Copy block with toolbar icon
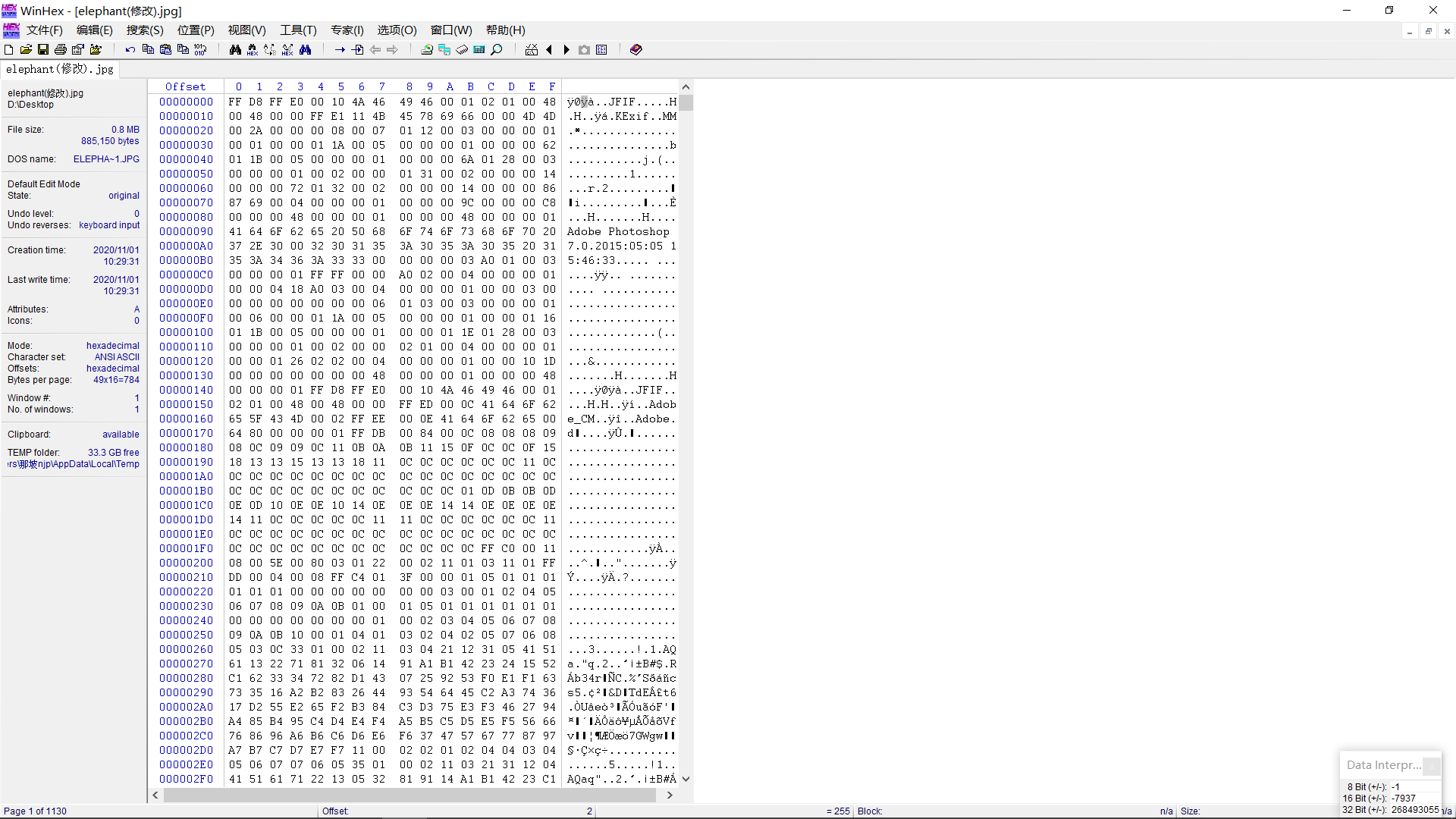Image resolution: width=1456 pixels, height=819 pixels. click(148, 50)
